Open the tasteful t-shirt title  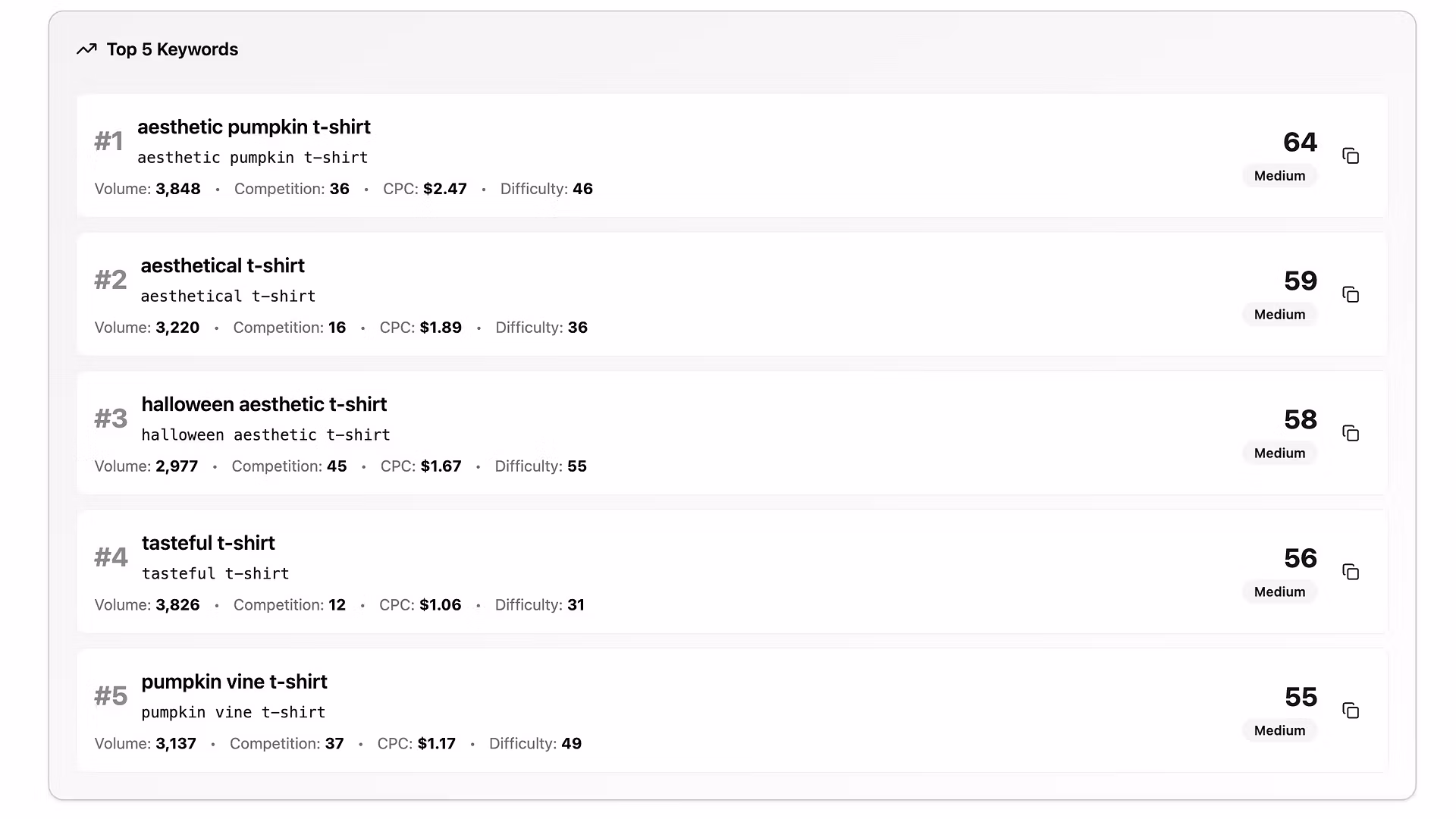208,543
